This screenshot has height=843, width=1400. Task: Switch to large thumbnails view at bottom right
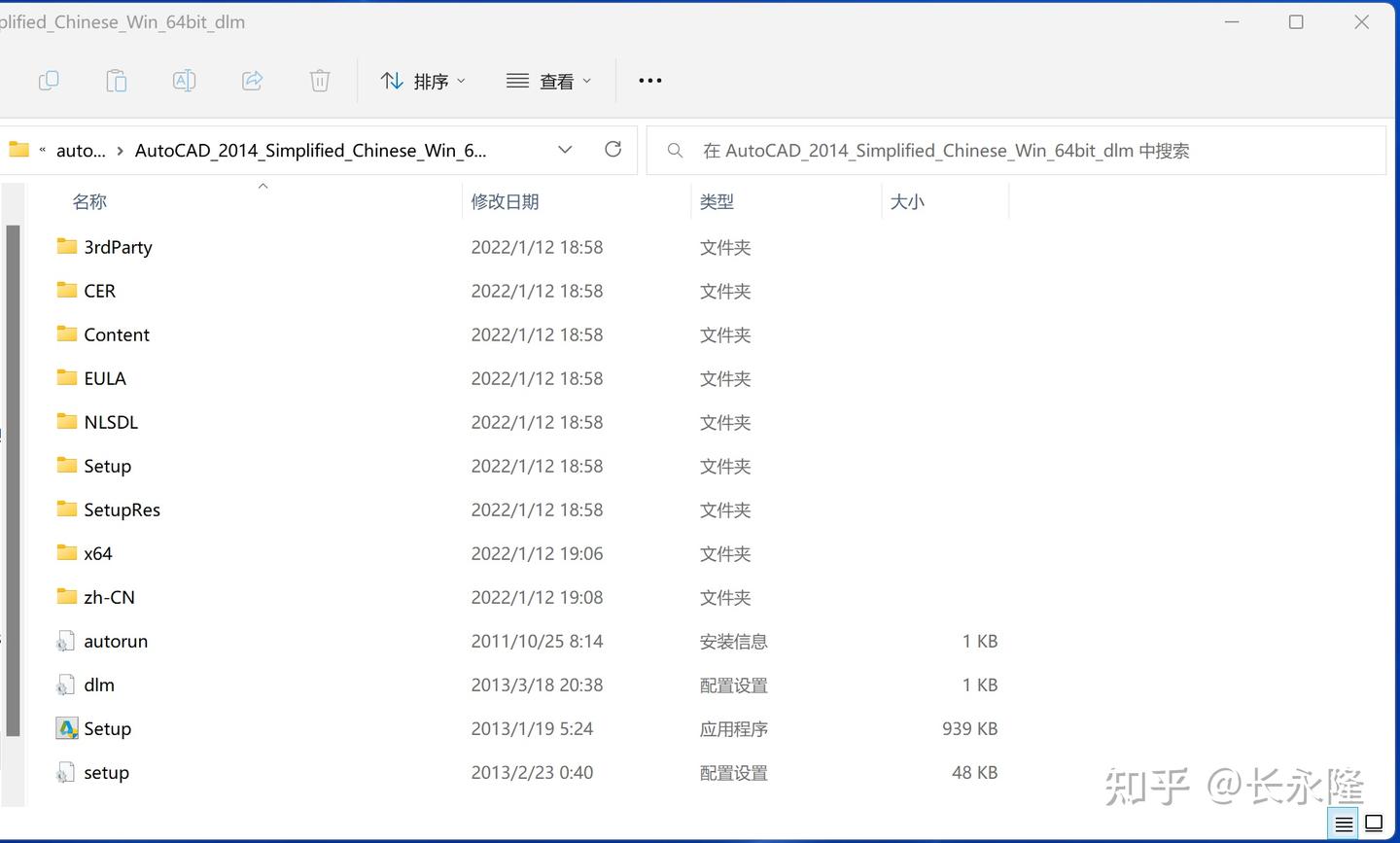pos(1373,823)
